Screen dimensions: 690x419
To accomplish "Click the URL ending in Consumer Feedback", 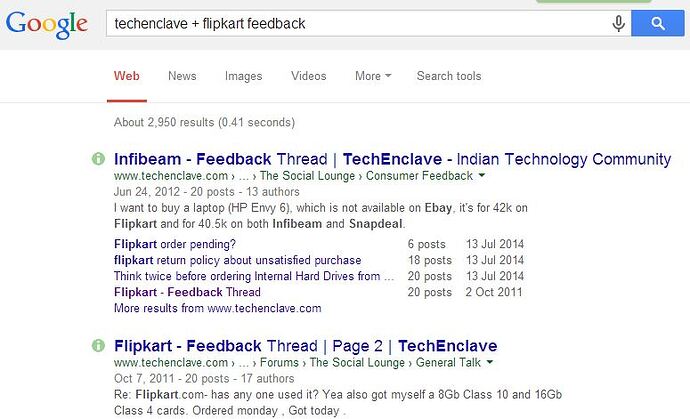I will click(293, 176).
